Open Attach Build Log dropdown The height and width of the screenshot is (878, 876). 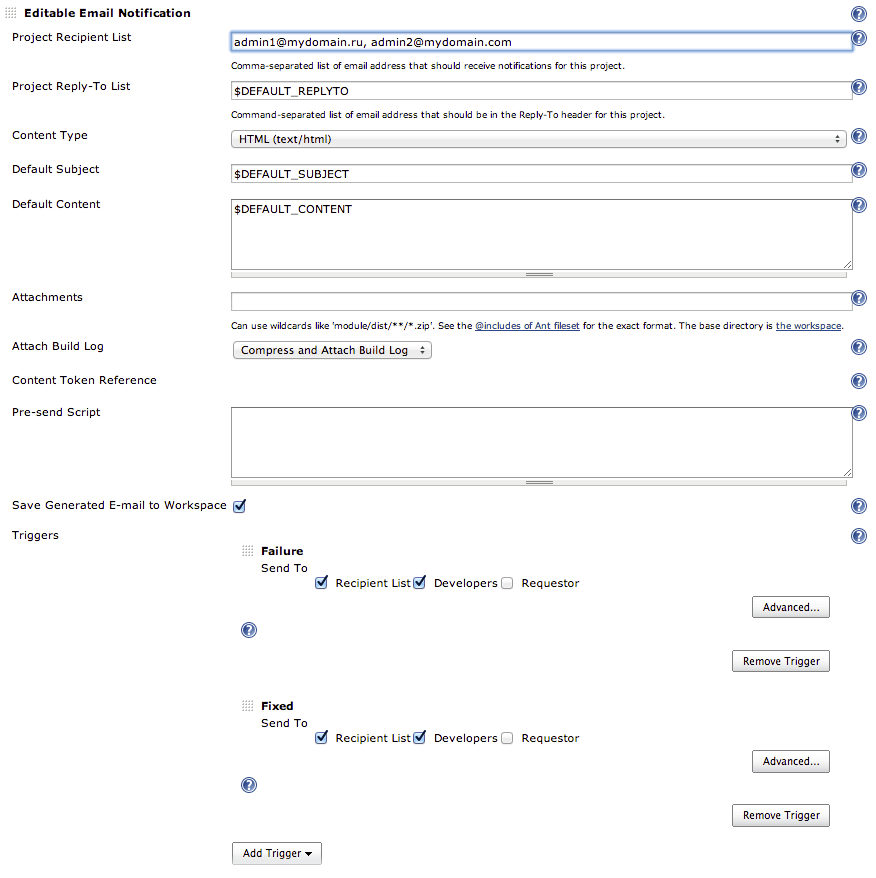coord(331,350)
